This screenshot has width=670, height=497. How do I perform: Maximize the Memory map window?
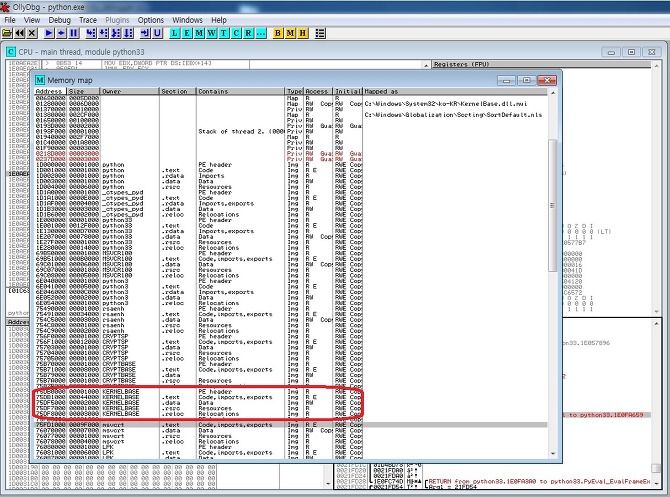pos(526,80)
